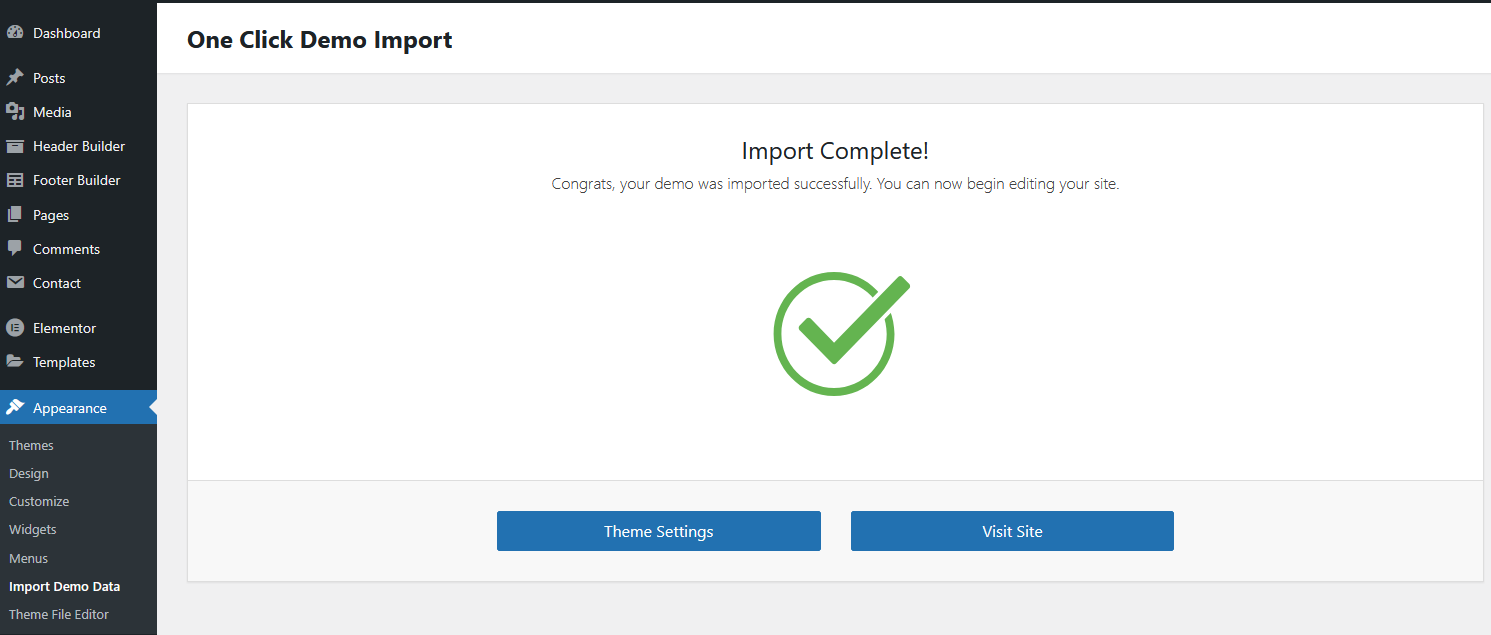Click the Dashboard gauge icon

click(15, 33)
